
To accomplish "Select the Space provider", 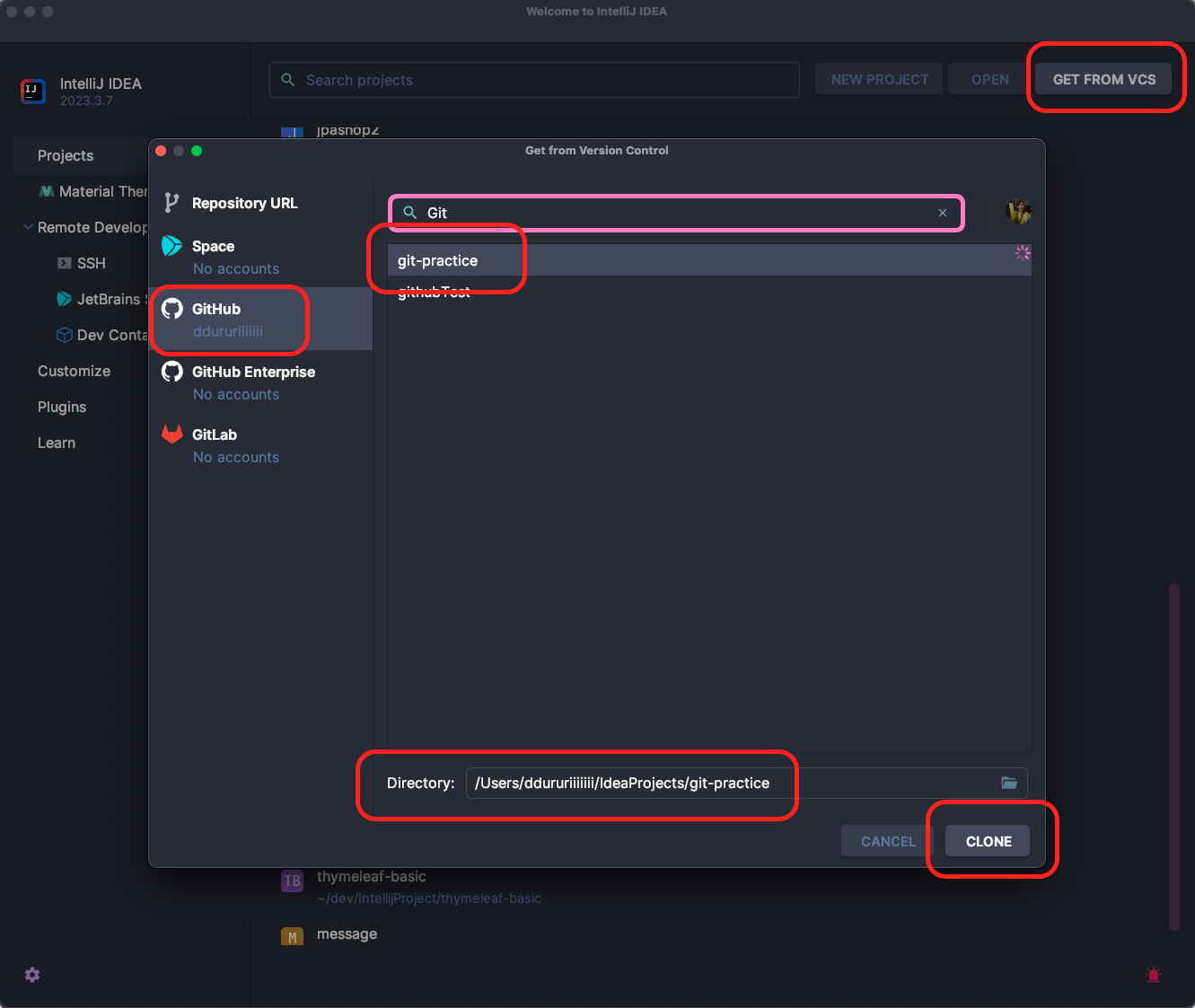I will click(x=260, y=257).
